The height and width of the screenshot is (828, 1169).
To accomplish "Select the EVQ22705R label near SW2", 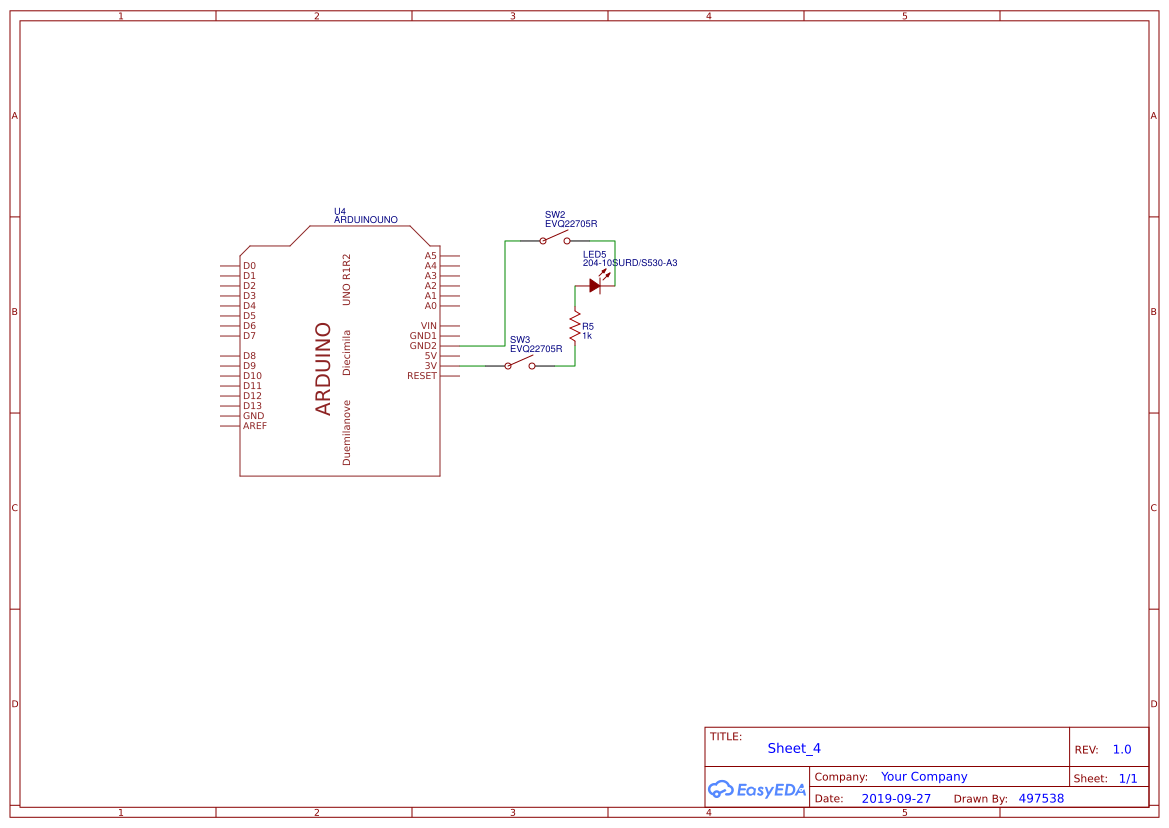I will point(570,224).
